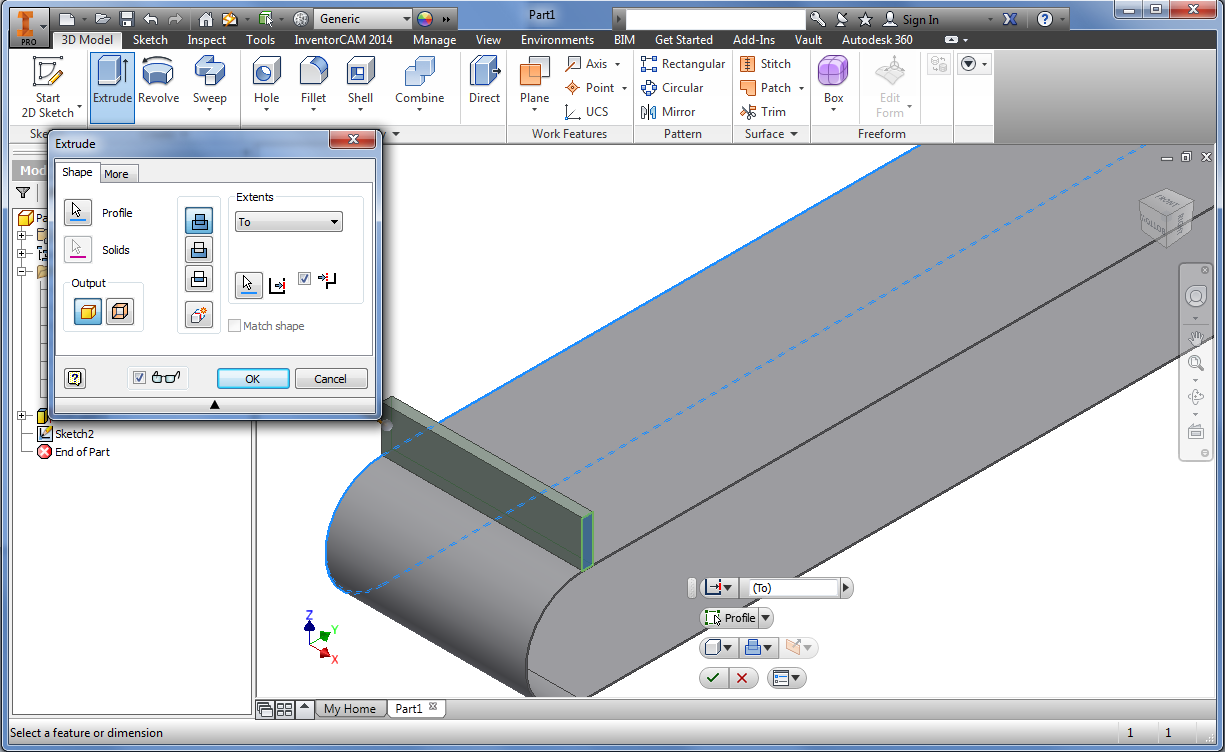Select the Circular pattern tool
This screenshot has width=1225, height=752.
click(x=672, y=88)
